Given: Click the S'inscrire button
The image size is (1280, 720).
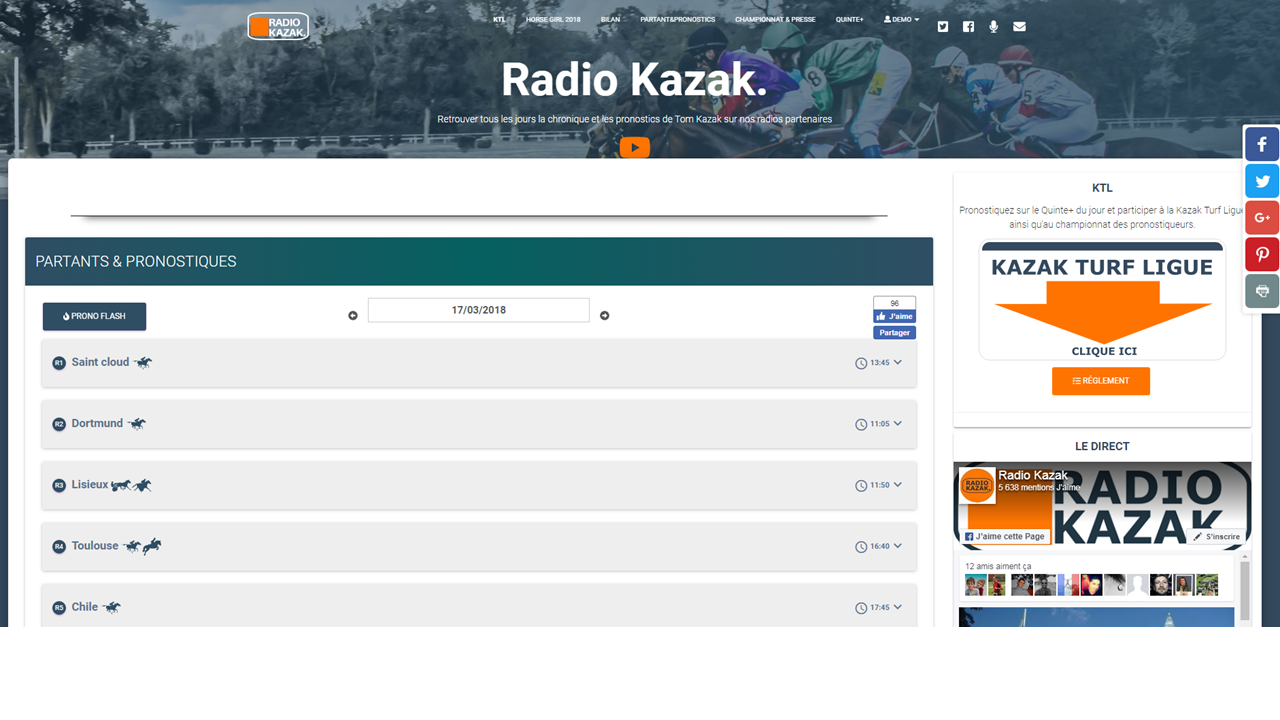Looking at the screenshot, I should point(1217,536).
